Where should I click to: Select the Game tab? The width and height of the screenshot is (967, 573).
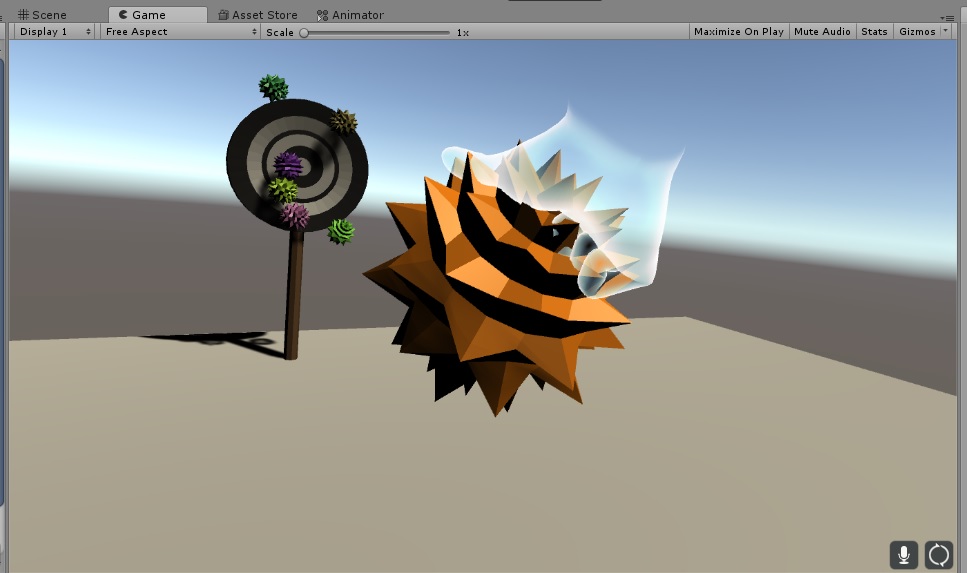click(148, 15)
